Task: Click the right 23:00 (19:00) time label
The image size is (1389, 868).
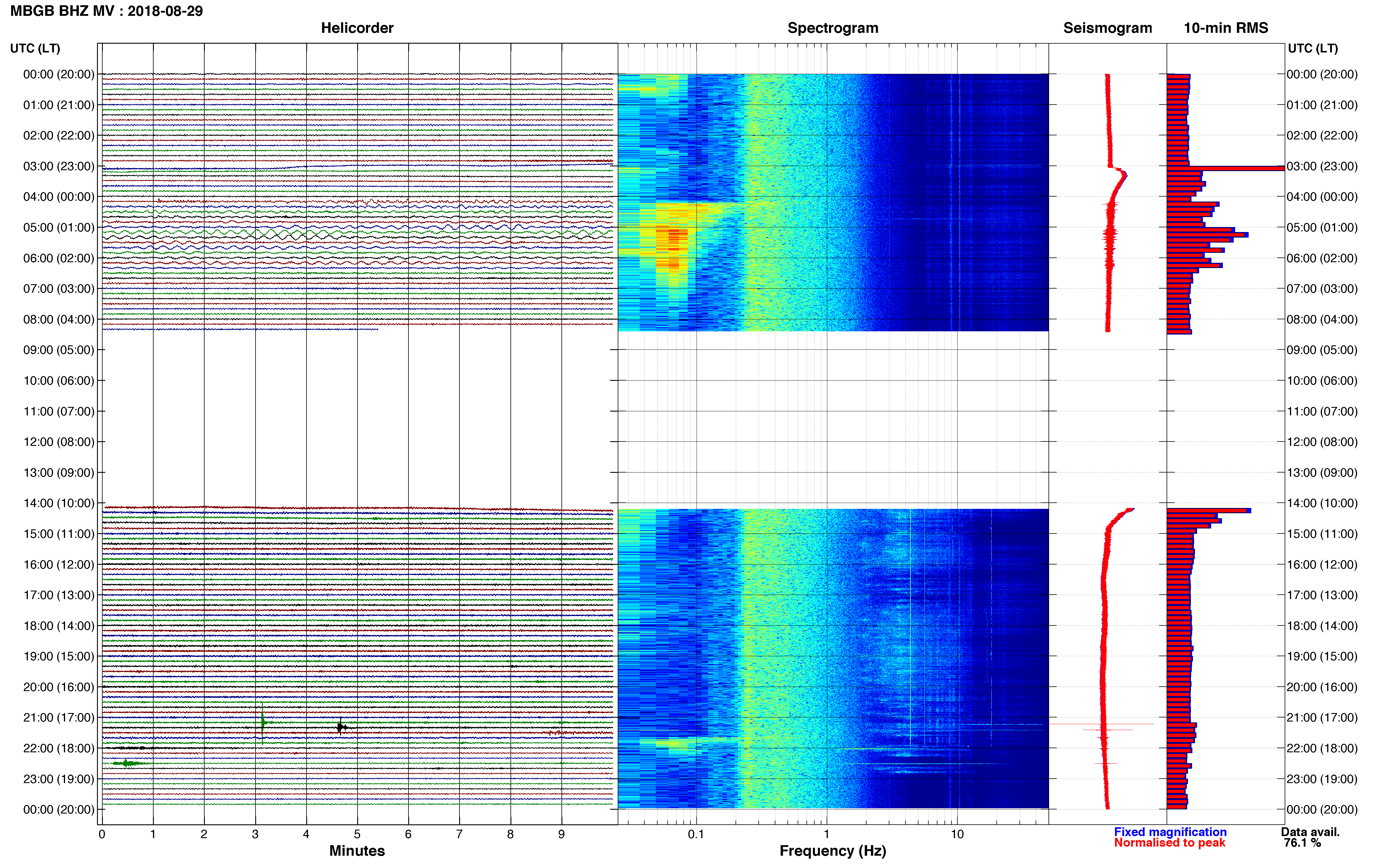Action: tap(1322, 779)
